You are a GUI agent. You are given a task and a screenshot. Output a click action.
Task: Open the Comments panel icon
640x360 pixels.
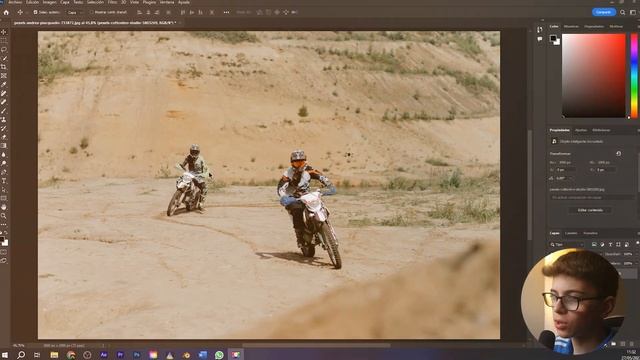(540, 39)
